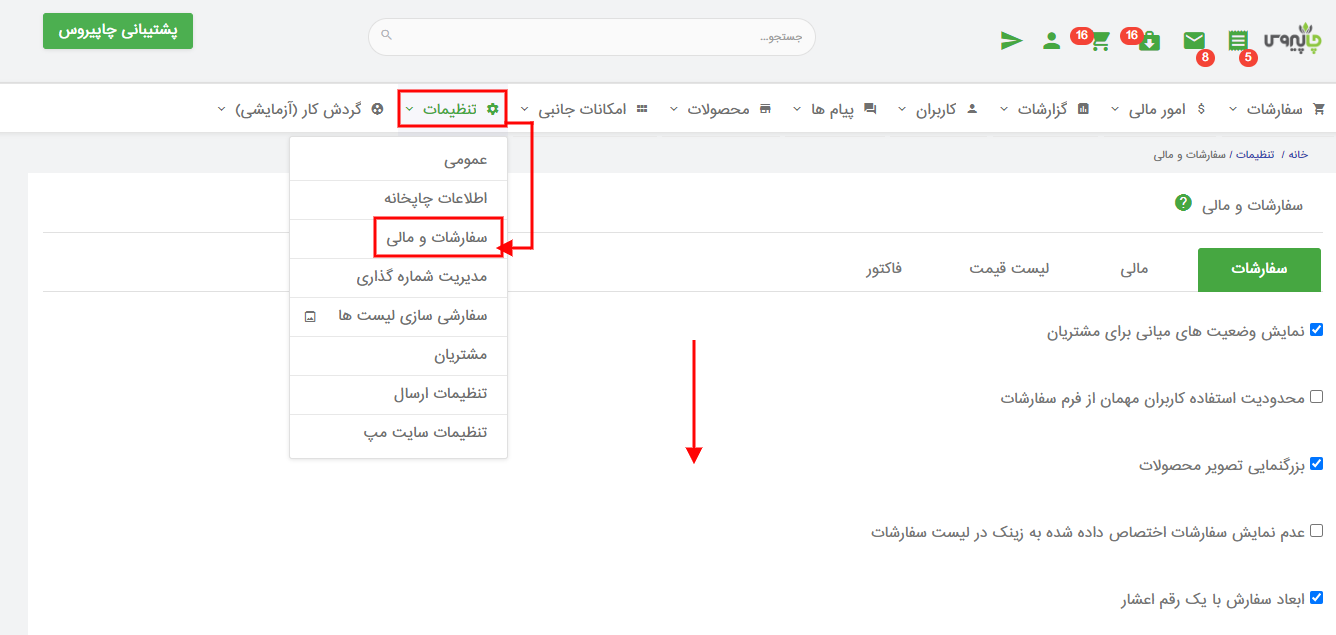This screenshot has width=1336, height=635.
Task: Open سفارشی سازی لیست ها menu entry
Action: [398, 316]
